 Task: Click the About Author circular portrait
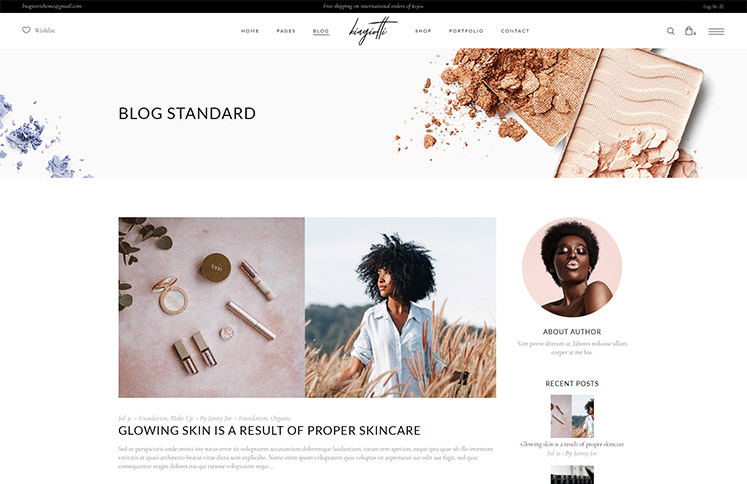point(572,267)
